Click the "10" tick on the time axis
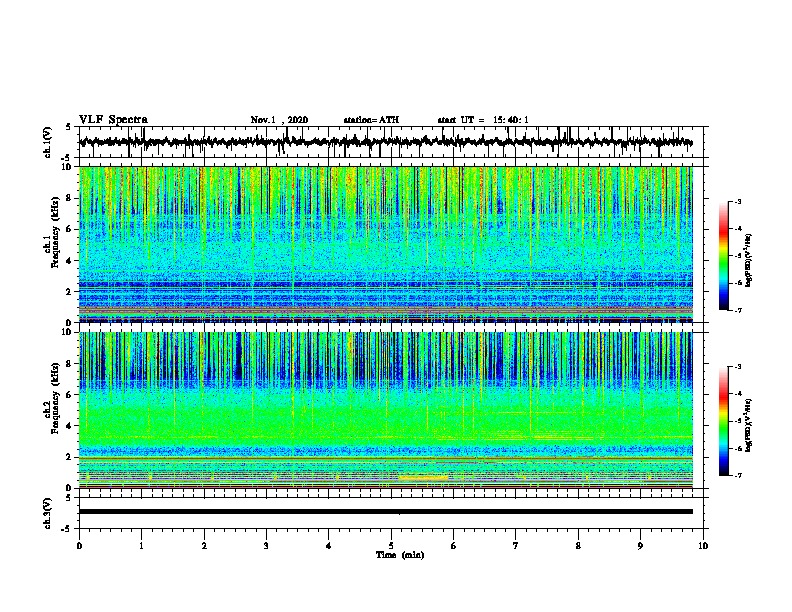 point(703,546)
